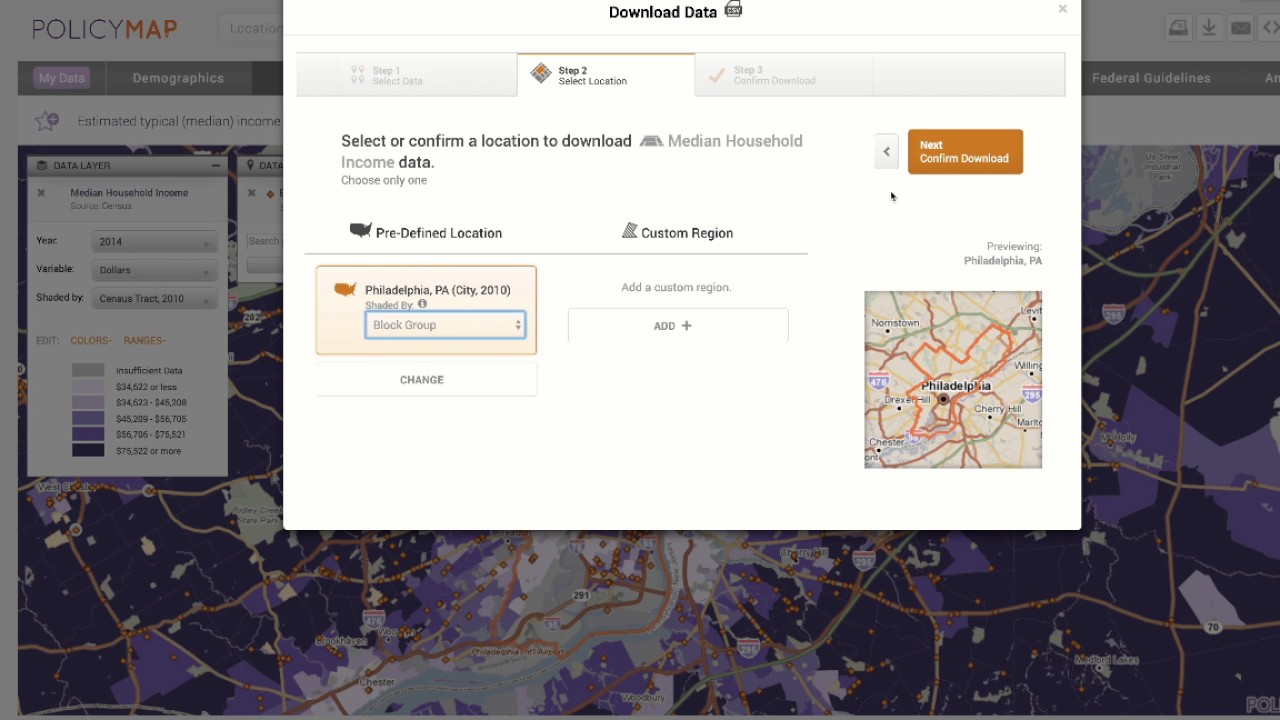This screenshot has width=1280, height=720.
Task: Go back with the left arrow button
Action: click(x=886, y=152)
